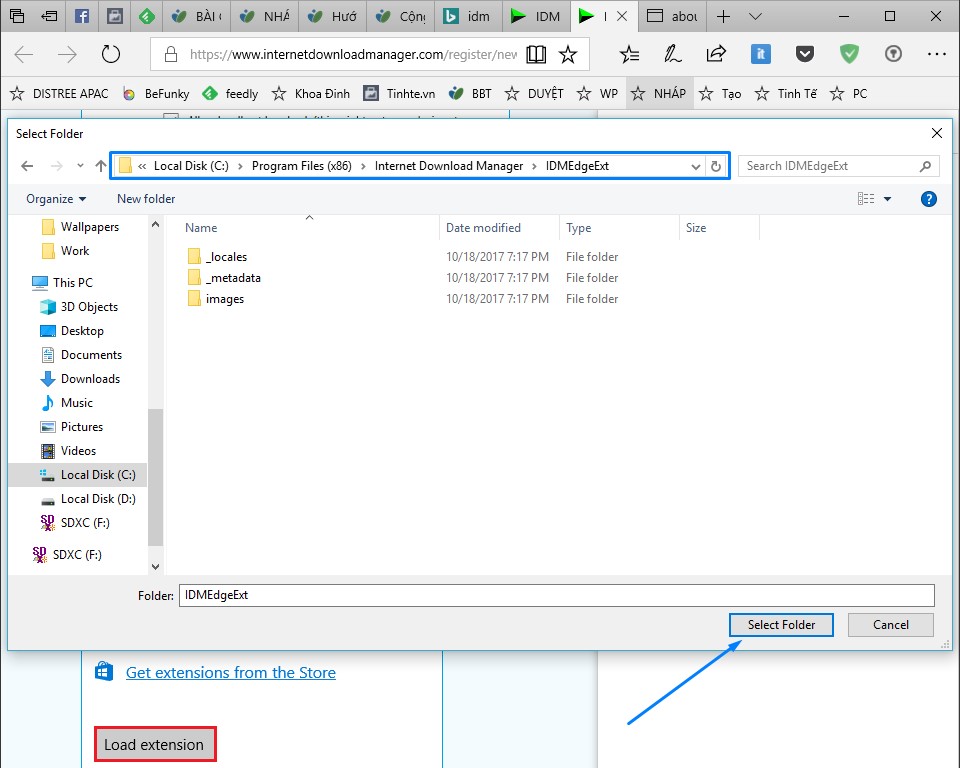Click Program Files (x86) breadcrumb
The width and height of the screenshot is (960, 768).
point(302,166)
